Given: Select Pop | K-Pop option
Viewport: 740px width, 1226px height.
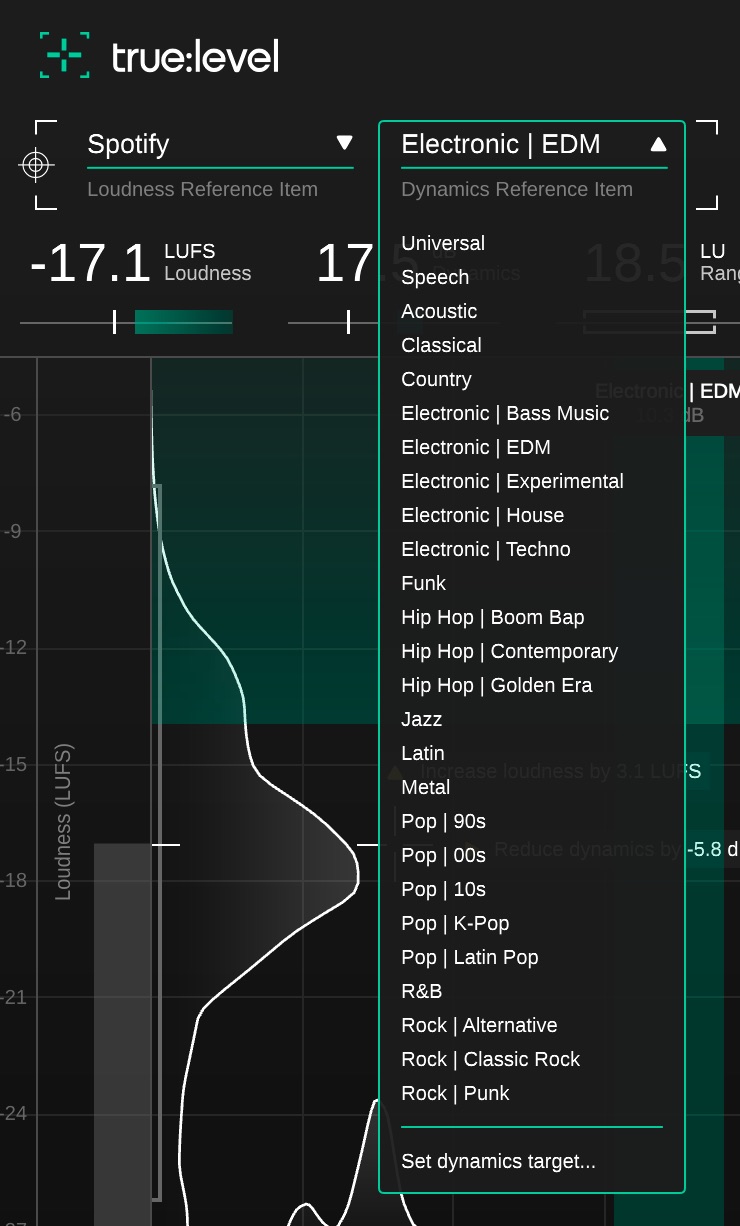Looking at the screenshot, I should [455, 923].
